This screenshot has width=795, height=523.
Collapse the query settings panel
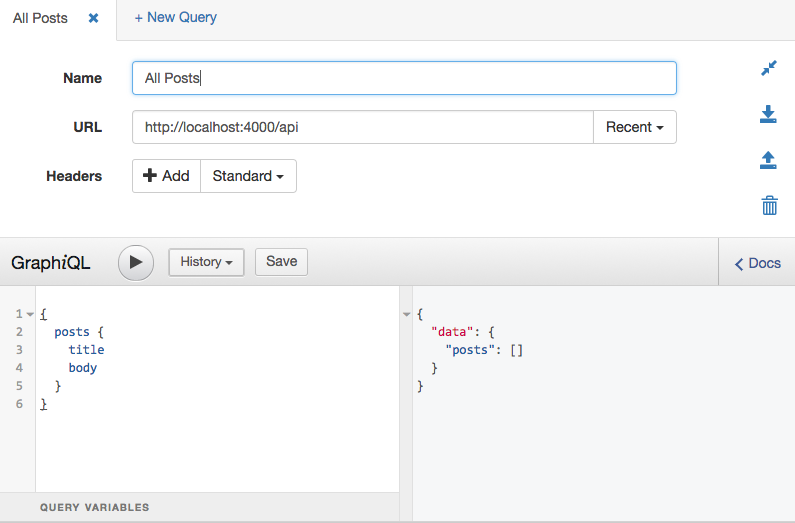(768, 68)
